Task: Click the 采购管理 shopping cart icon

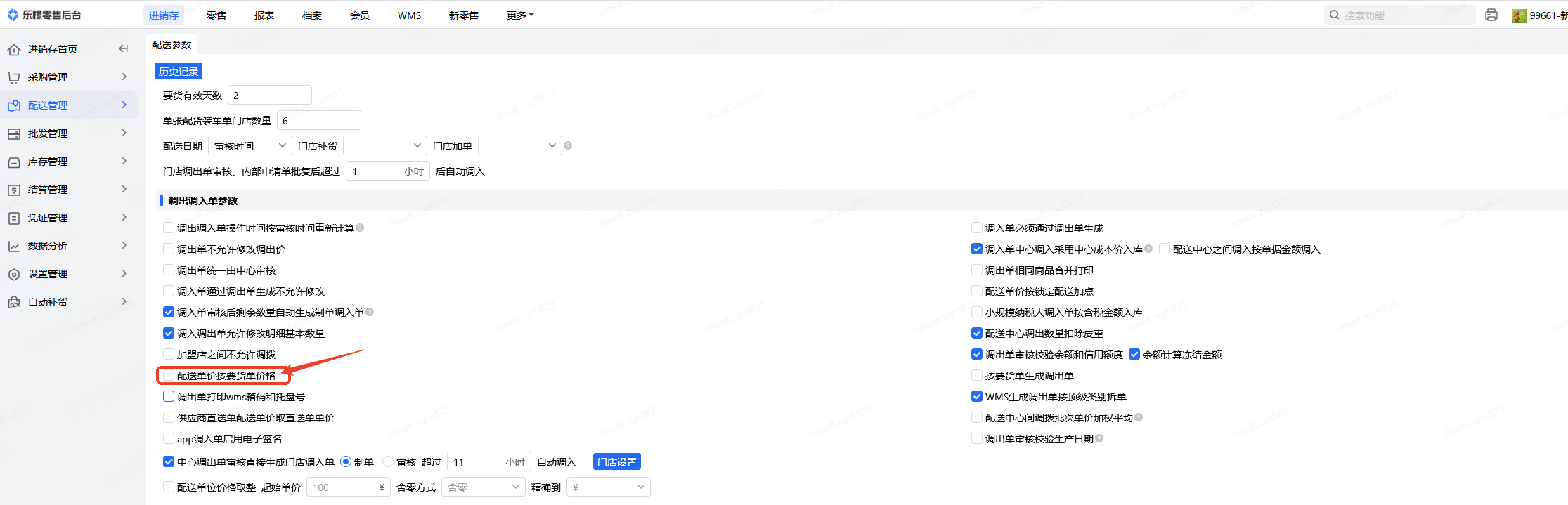Action: pyautogui.click(x=14, y=77)
